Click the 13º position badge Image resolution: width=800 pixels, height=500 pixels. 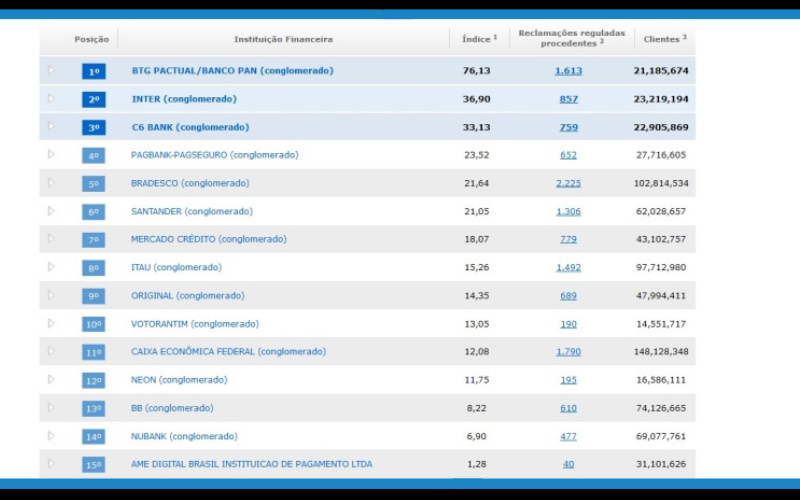point(94,408)
